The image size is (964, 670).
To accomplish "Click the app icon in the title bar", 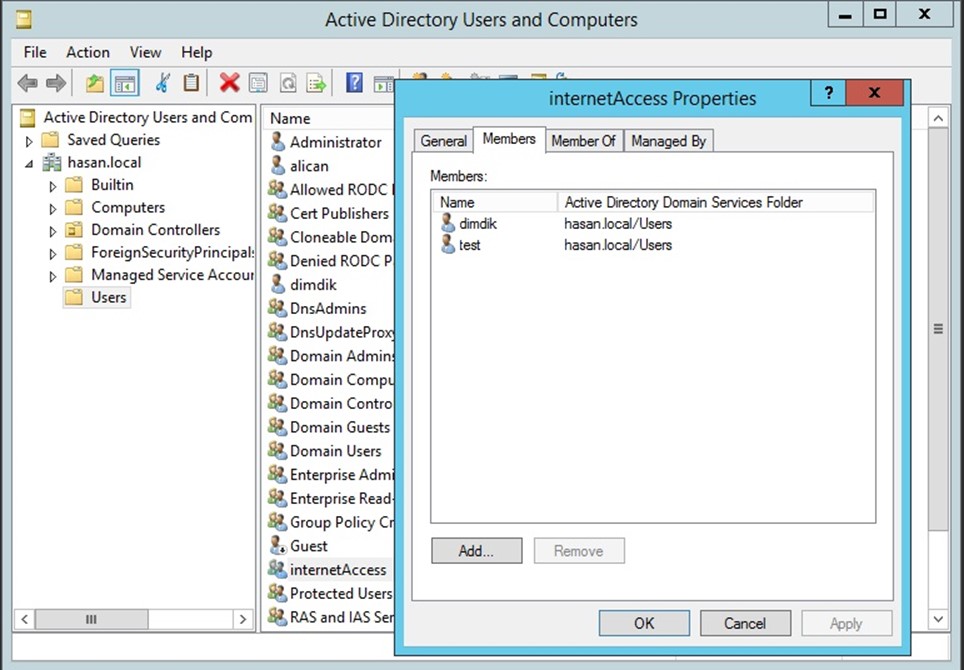I will pos(24,20).
